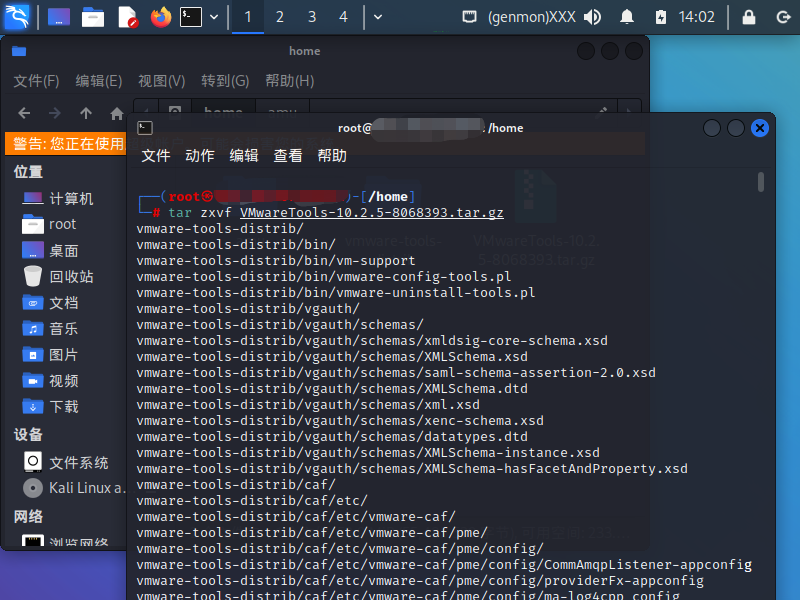Open terminal 帮助 menu
Image resolution: width=800 pixels, height=600 pixels.
(332, 156)
